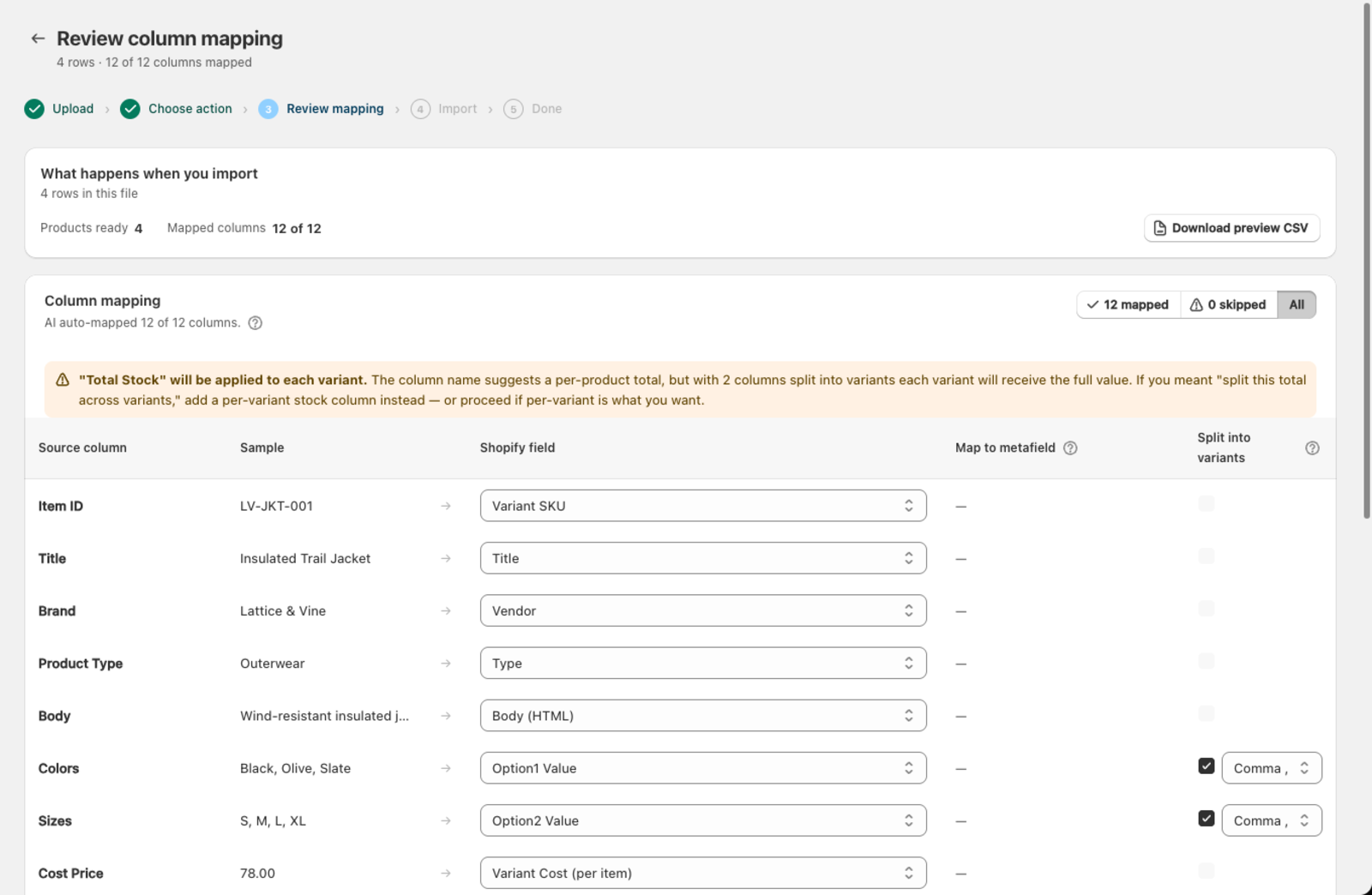This screenshot has height=895, width=1372.
Task: Filter to 0 skipped columns
Action: pos(1229,304)
